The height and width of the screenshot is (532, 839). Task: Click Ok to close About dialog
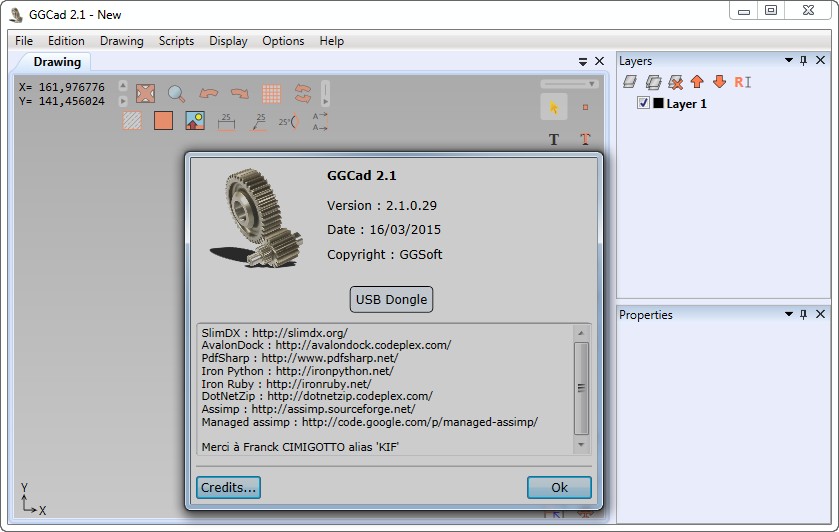pos(559,488)
